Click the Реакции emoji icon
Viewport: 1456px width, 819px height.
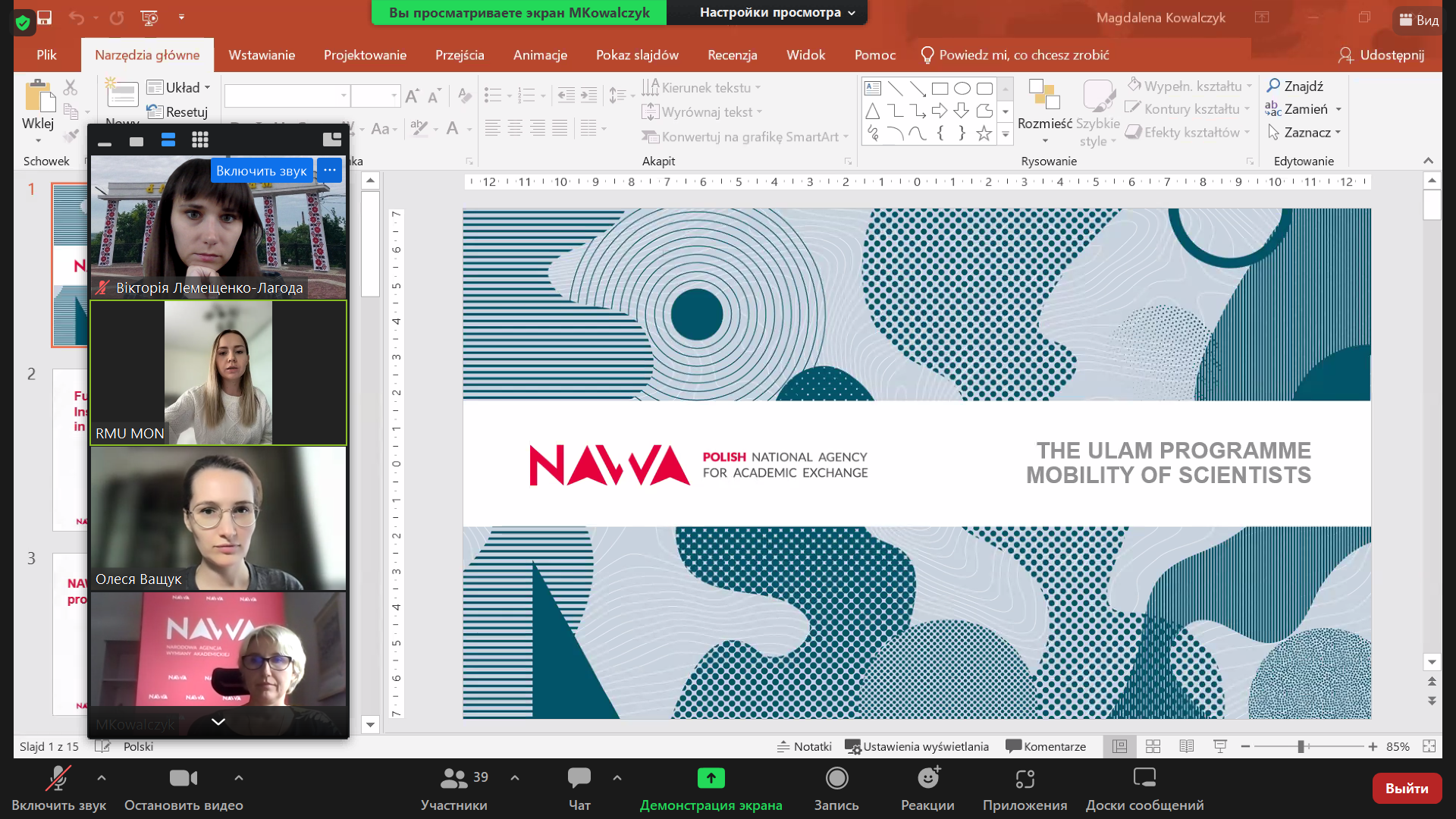coord(927,779)
